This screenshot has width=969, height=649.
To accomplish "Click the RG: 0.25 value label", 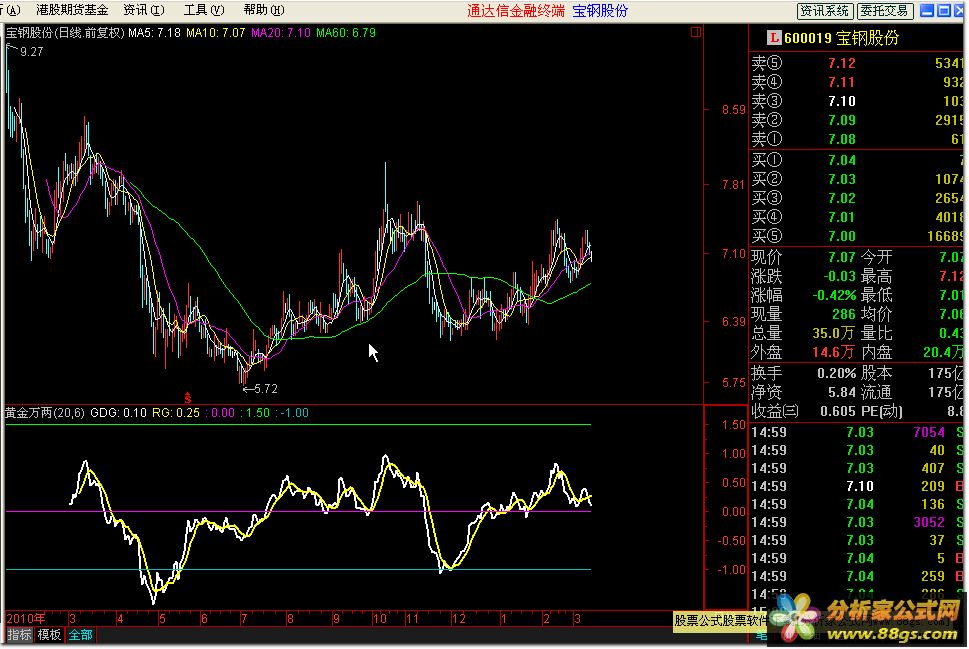I will (176, 413).
